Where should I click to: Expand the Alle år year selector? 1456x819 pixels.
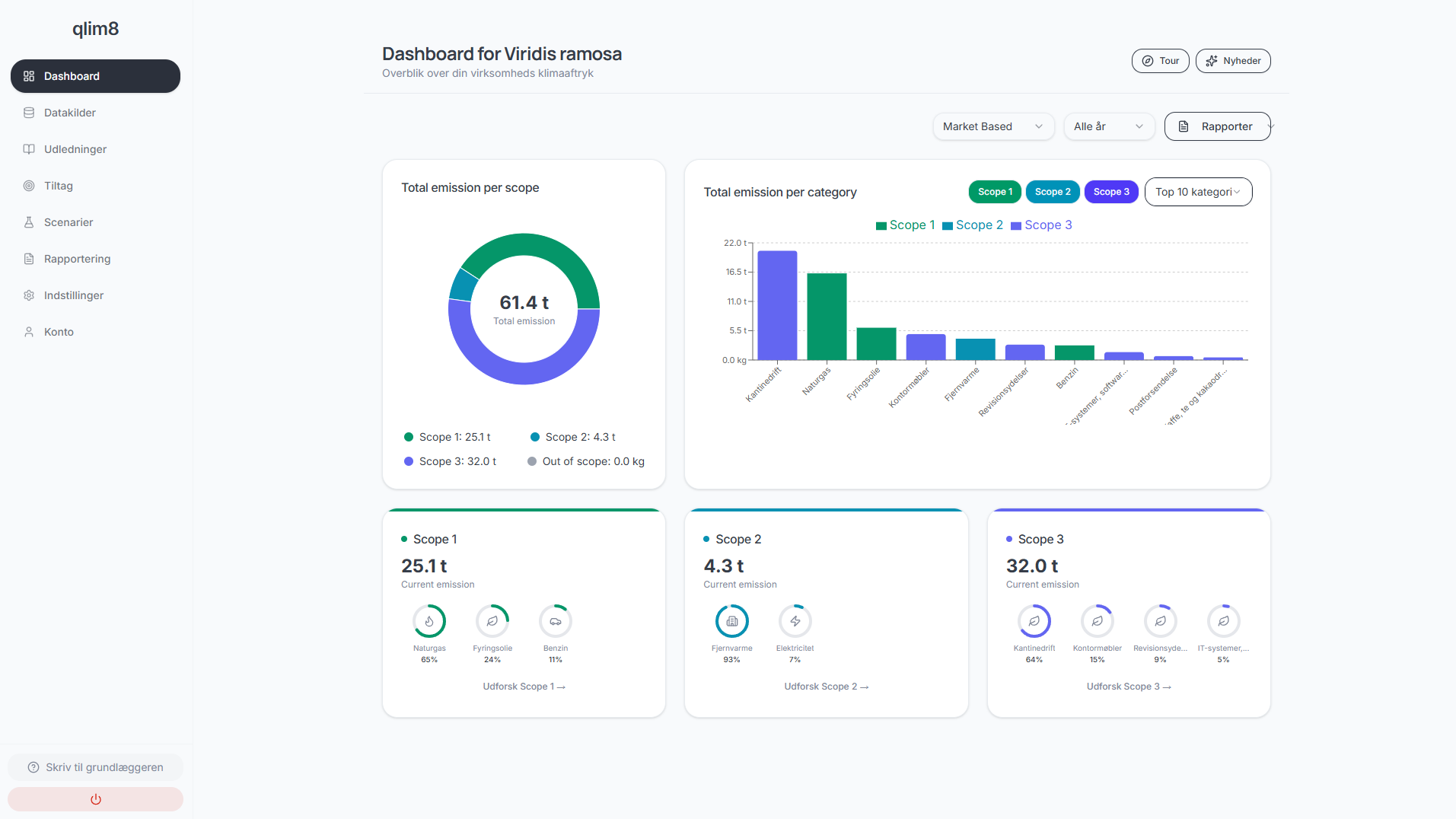[1108, 126]
